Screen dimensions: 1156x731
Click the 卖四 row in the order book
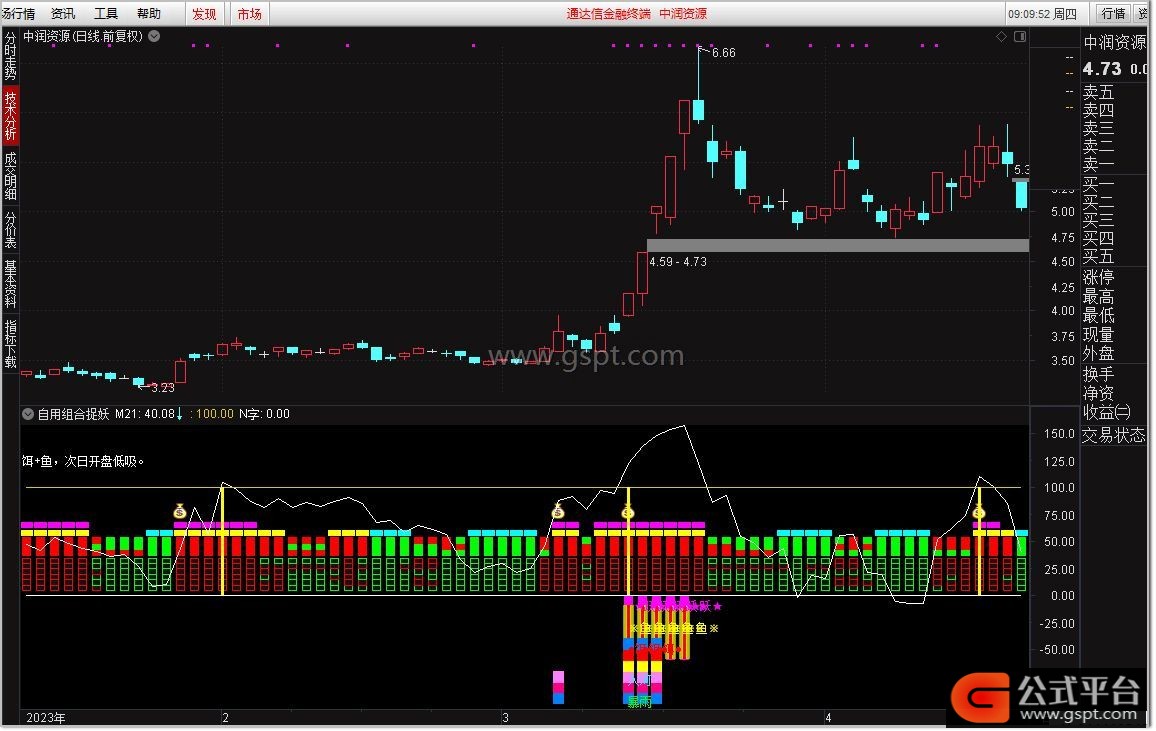pos(1098,111)
